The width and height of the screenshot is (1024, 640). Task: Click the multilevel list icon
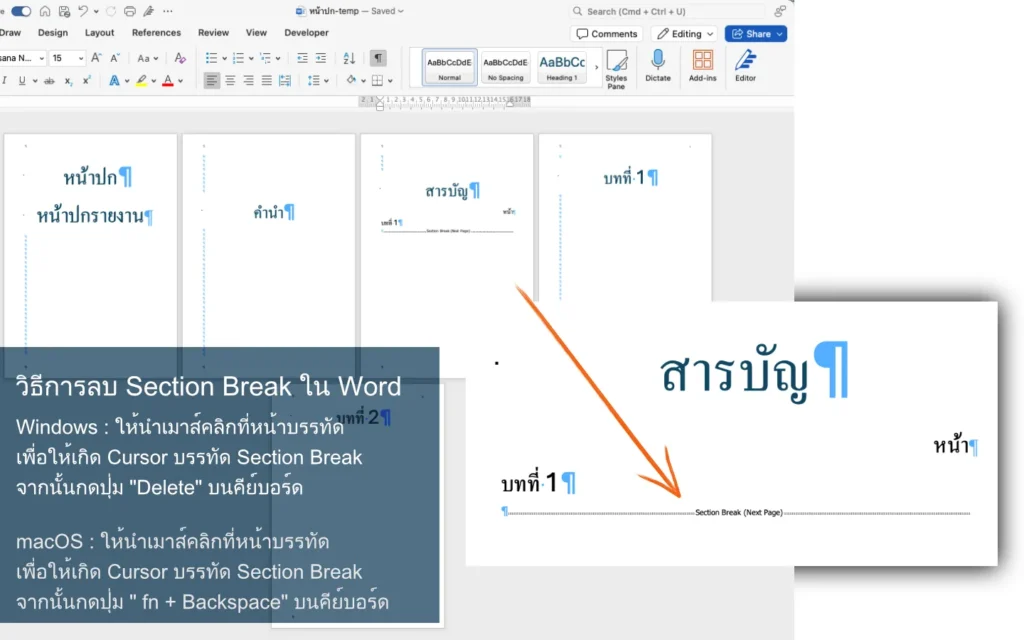click(265, 58)
